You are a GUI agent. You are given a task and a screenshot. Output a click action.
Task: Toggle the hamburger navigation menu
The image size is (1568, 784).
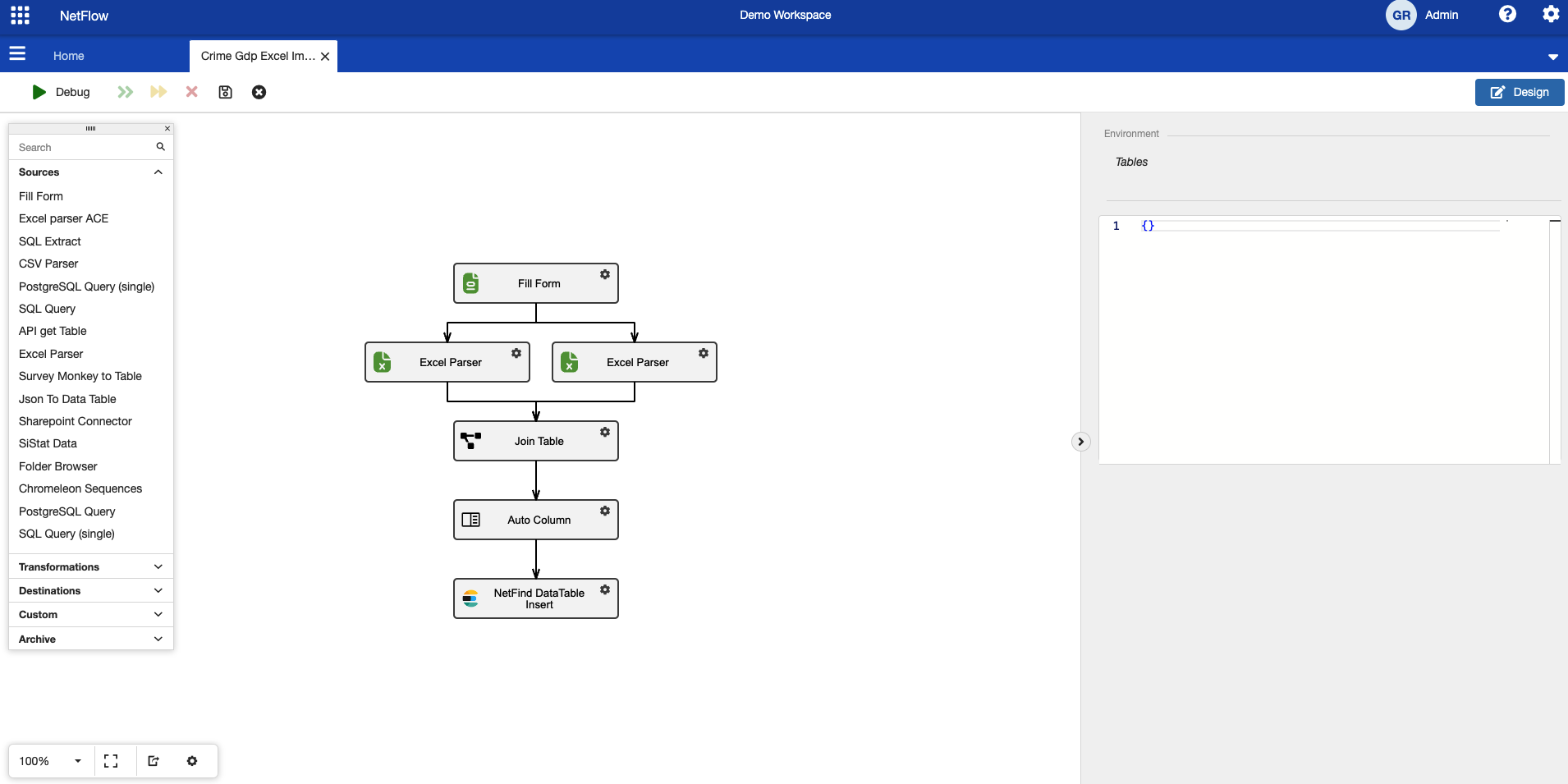[x=17, y=54]
